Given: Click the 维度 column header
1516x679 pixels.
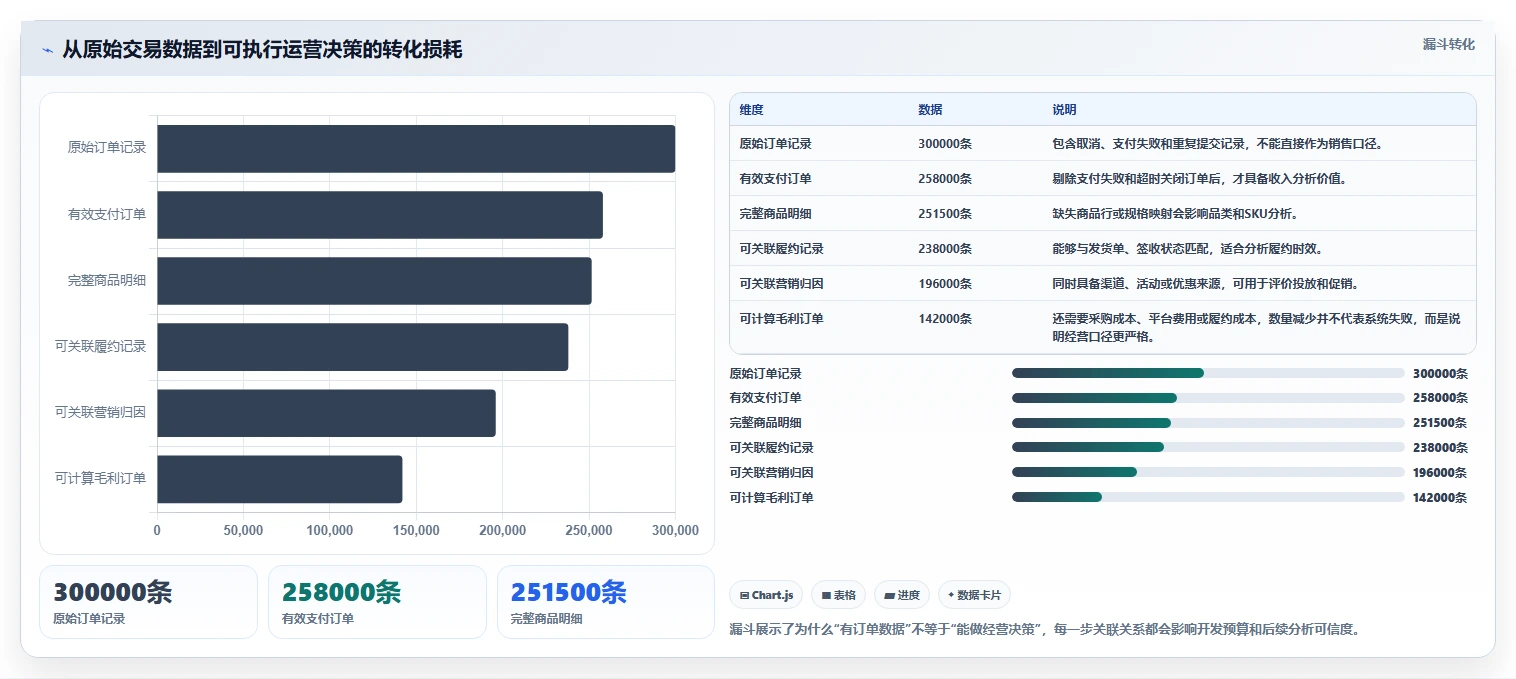Looking at the screenshot, I should click(x=752, y=110).
